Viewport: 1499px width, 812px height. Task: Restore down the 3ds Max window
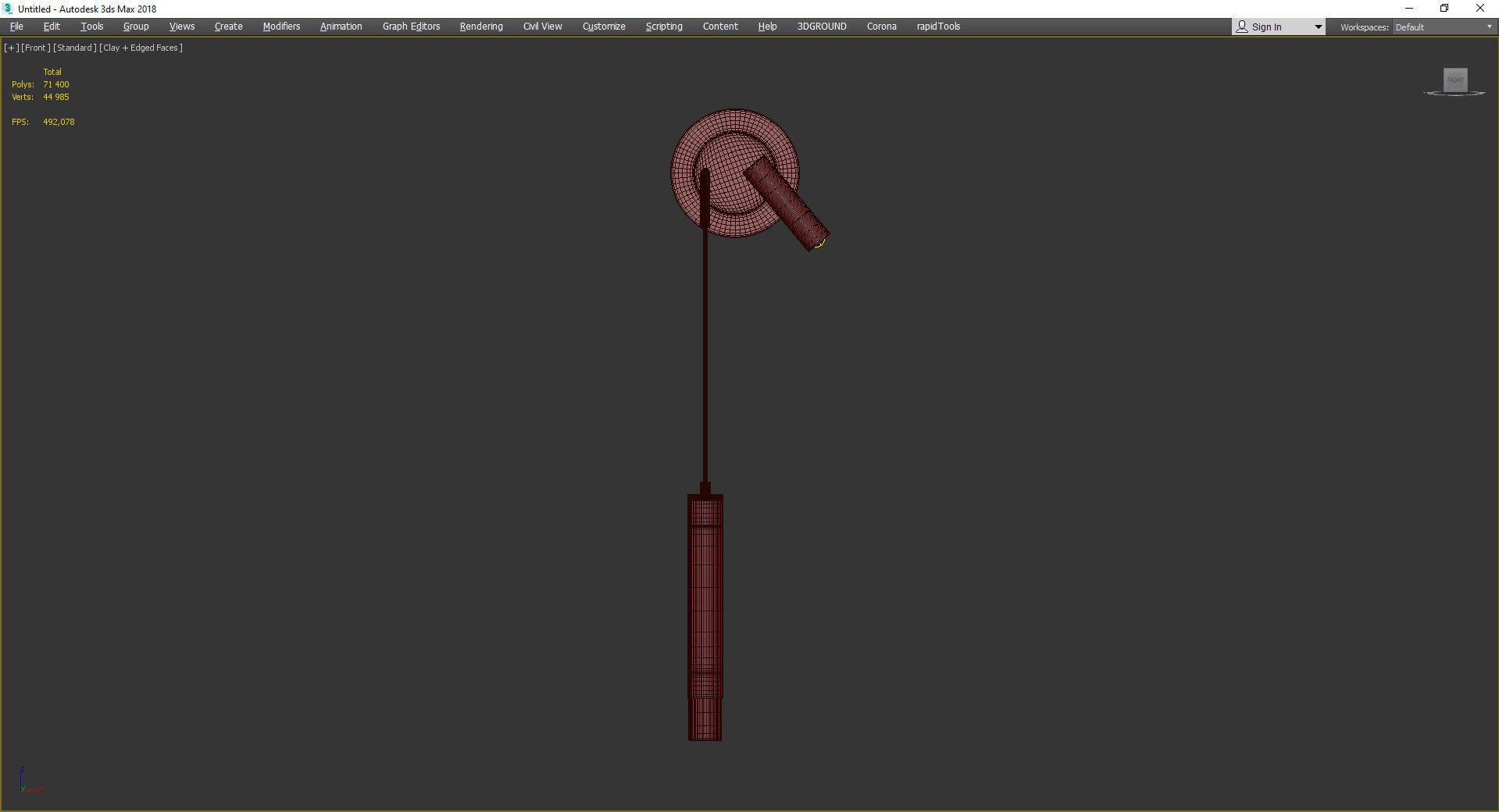pos(1444,9)
